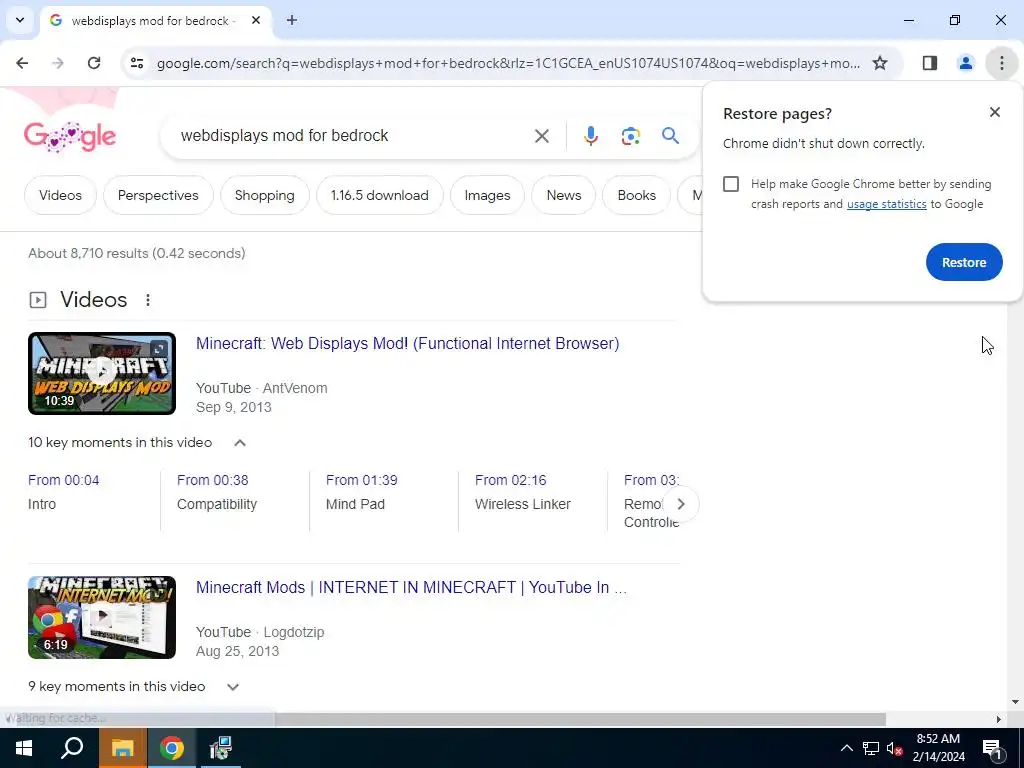Switch to News results
The width and height of the screenshot is (1024, 768).
pyautogui.click(x=564, y=195)
